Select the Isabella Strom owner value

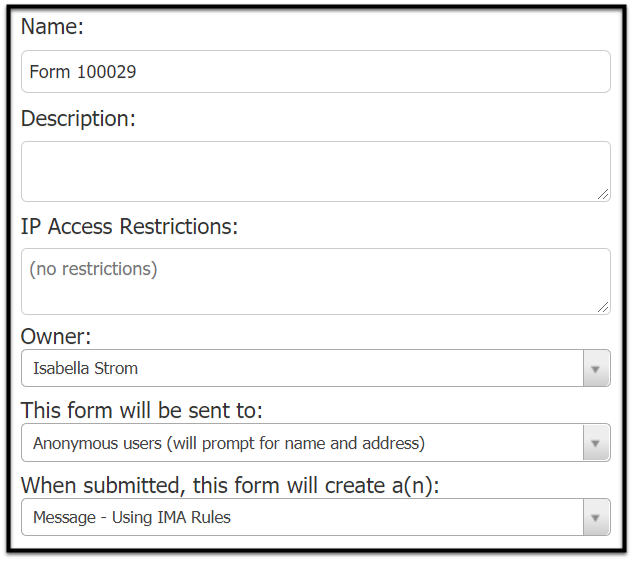[85, 368]
